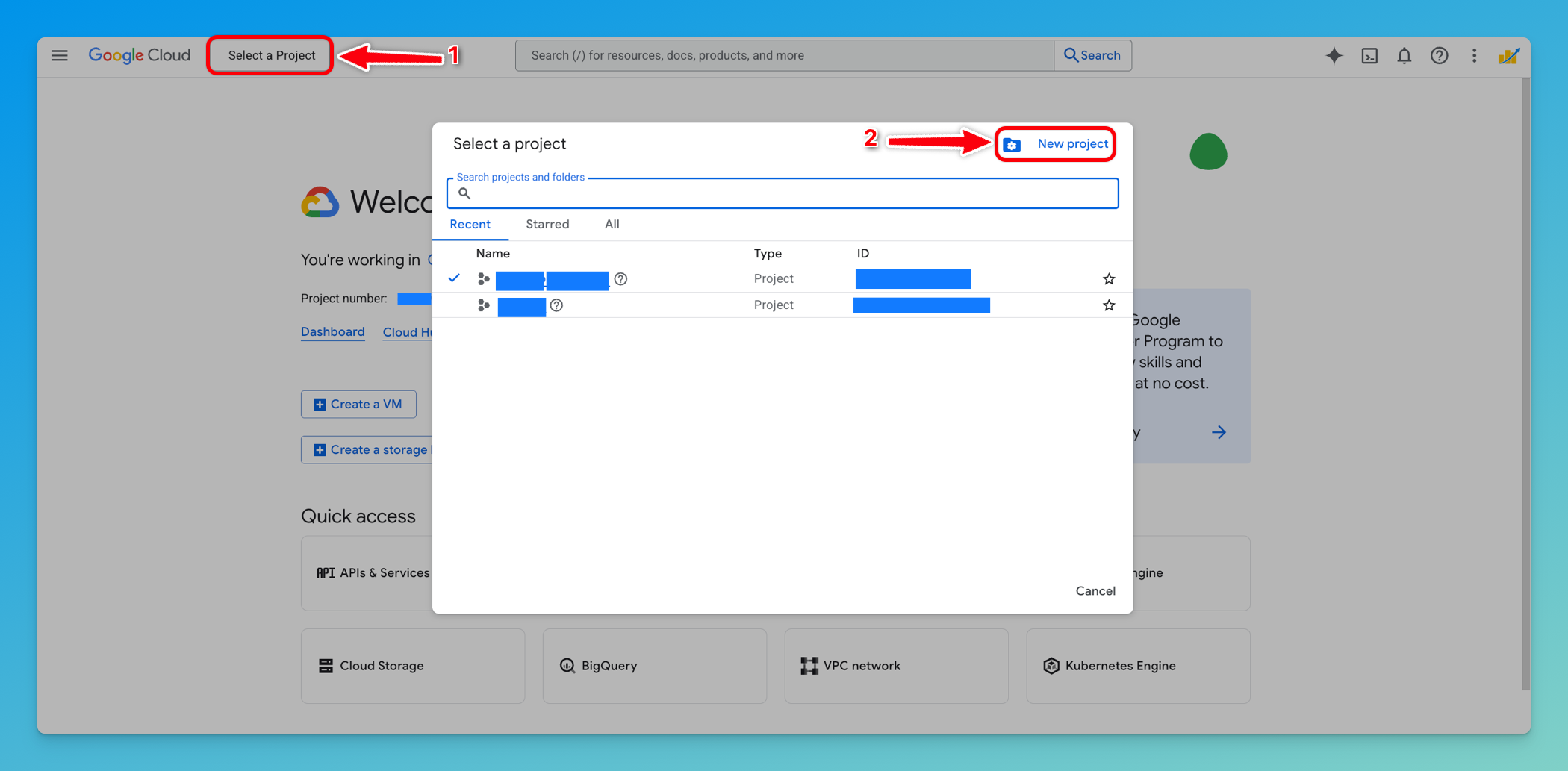Open the navigation hamburger menu
The height and width of the screenshot is (771, 1568).
point(60,55)
